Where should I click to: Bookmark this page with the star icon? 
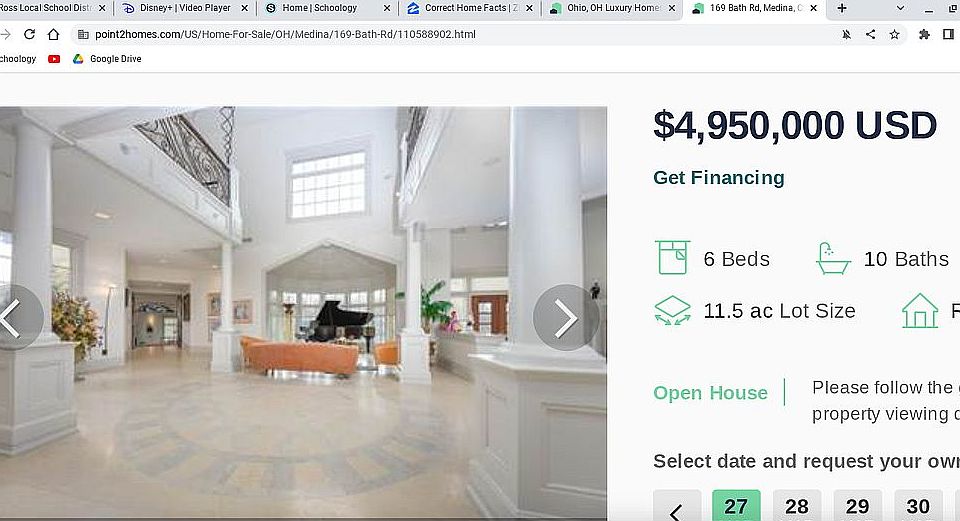(894, 34)
